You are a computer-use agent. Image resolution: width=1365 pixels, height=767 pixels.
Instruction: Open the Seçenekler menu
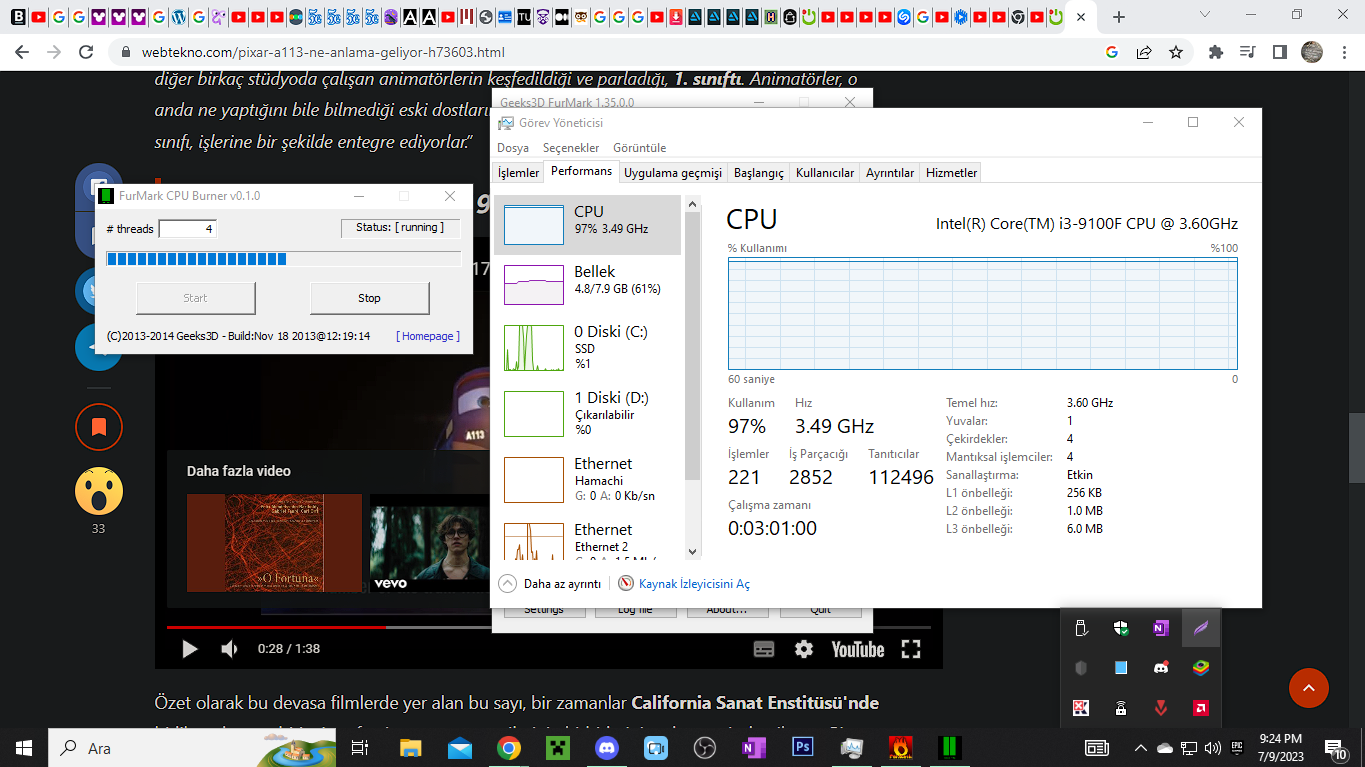coord(571,147)
